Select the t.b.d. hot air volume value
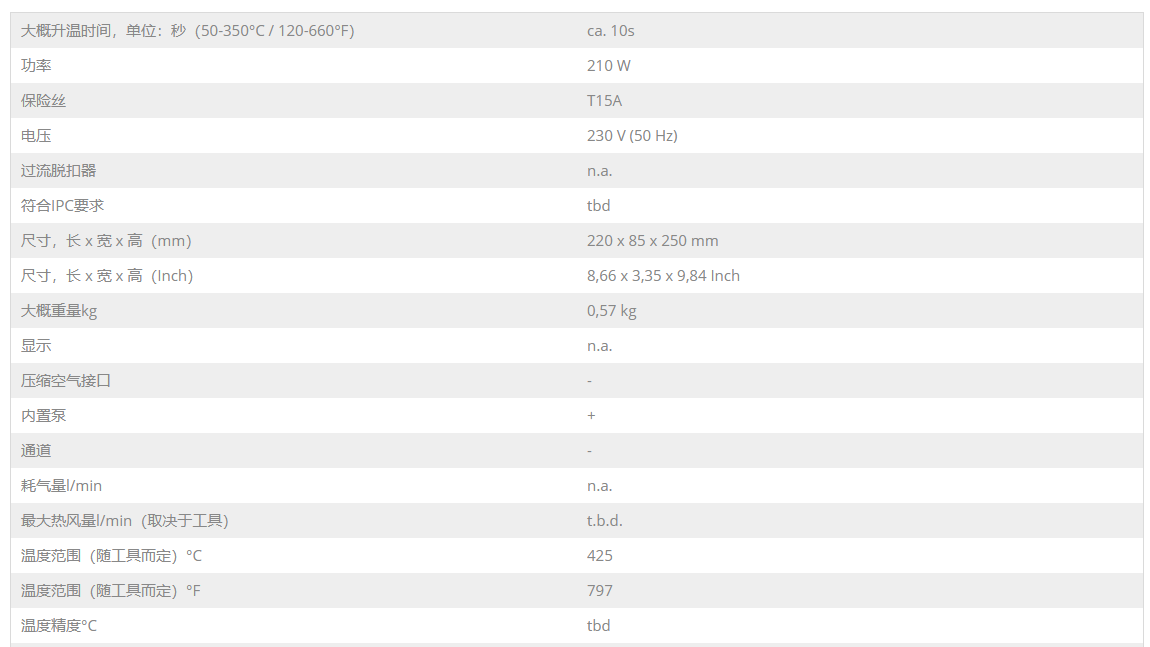Screen dimensions: 1150x647 point(604,521)
